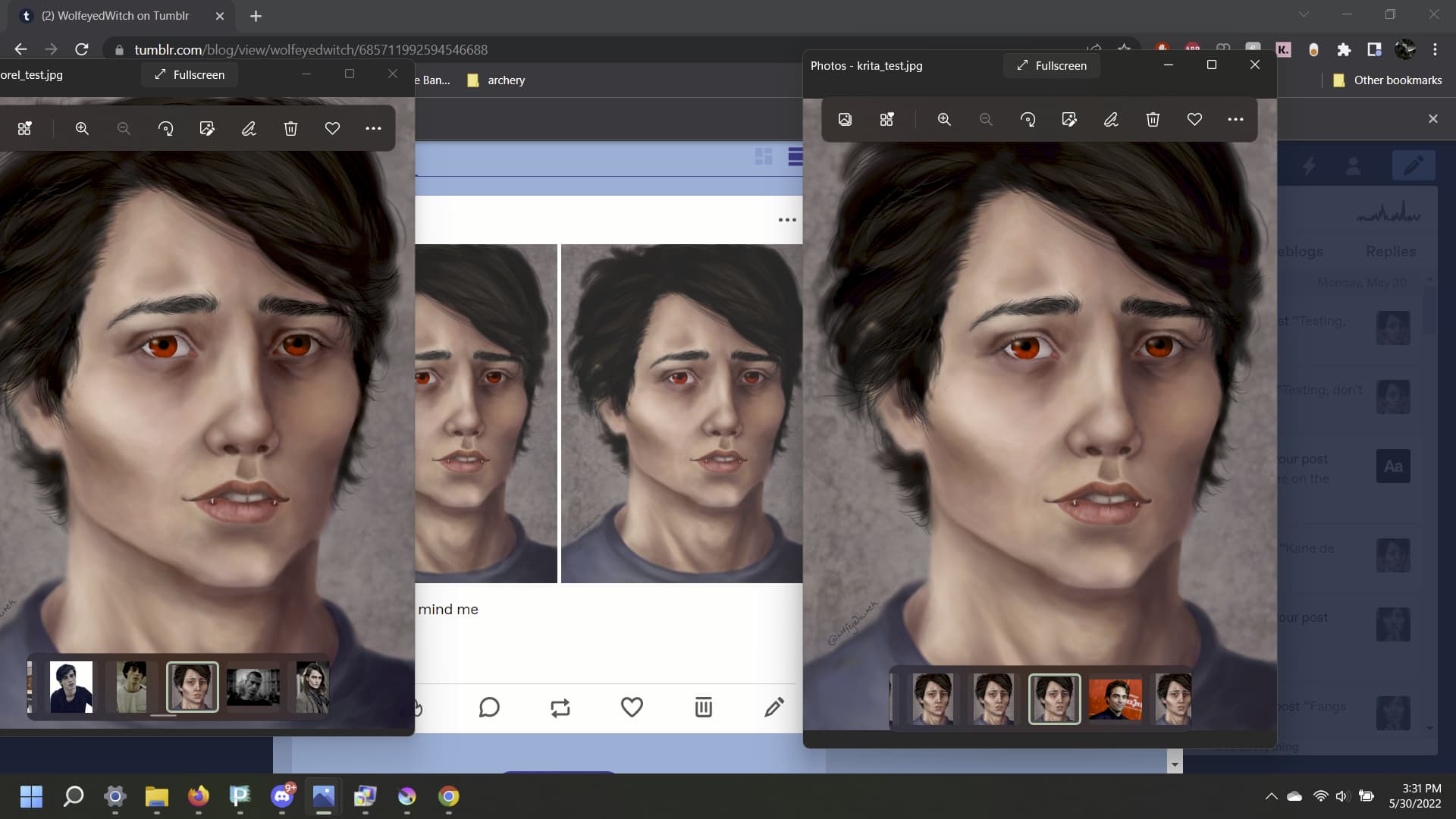Rotate the krita_test.jpg photo
The height and width of the screenshot is (819, 1456).
[x=1028, y=120]
